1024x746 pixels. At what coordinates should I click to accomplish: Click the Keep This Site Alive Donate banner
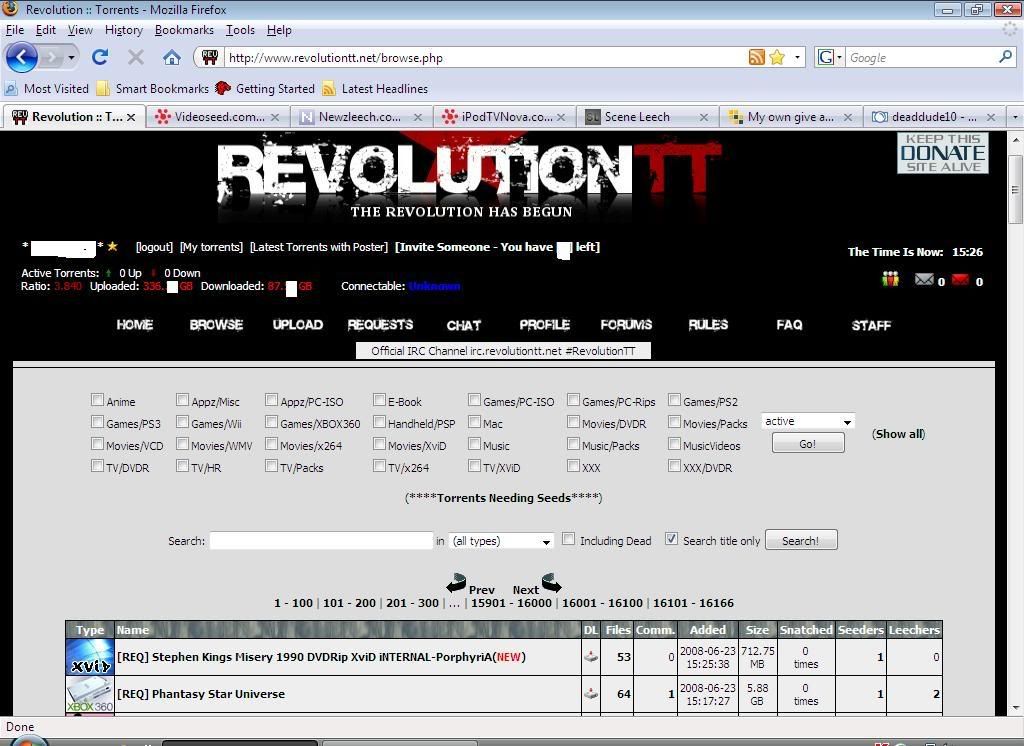click(942, 153)
